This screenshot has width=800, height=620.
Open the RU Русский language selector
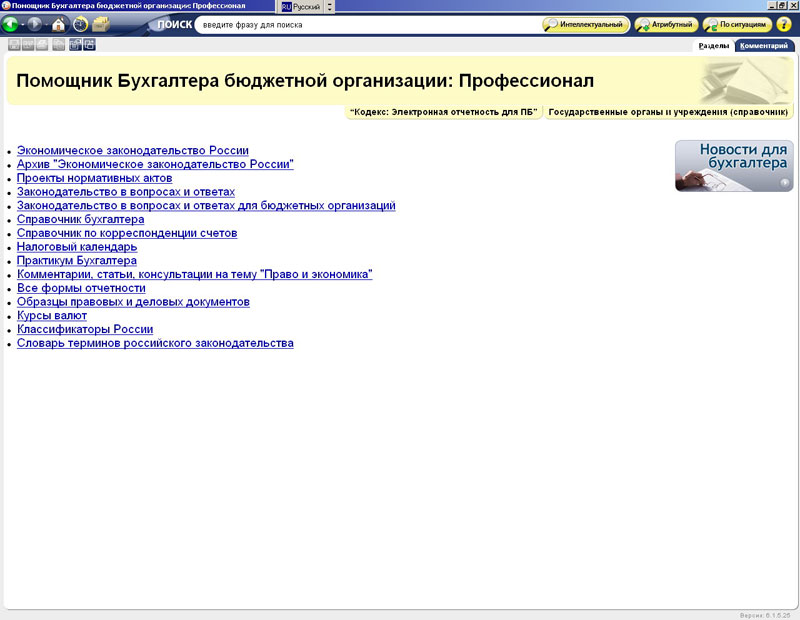tap(301, 6)
